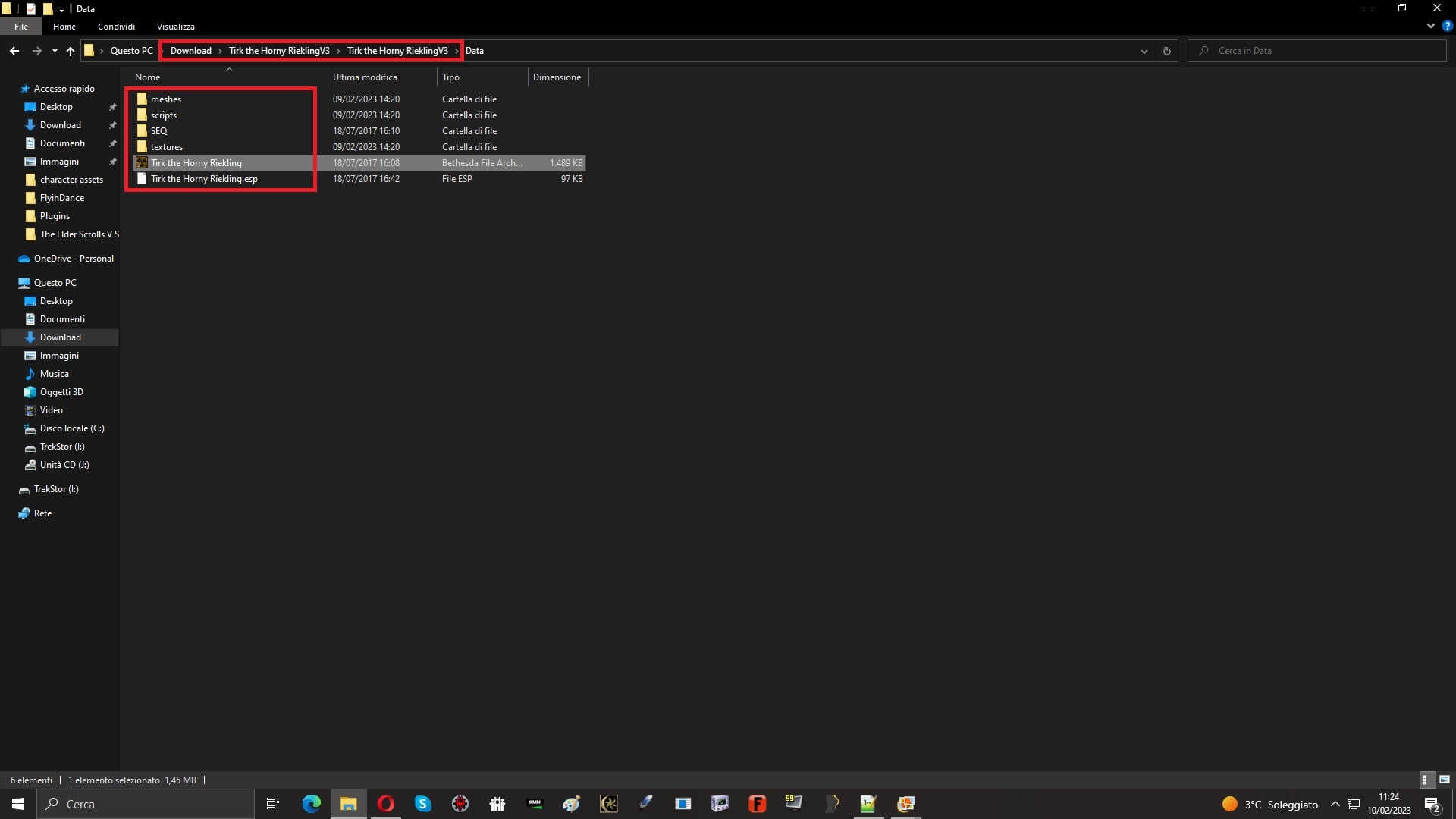Screen dimensions: 1456x819
Task: Open pinned Desktop under Accesso rapido
Action: 56,107
